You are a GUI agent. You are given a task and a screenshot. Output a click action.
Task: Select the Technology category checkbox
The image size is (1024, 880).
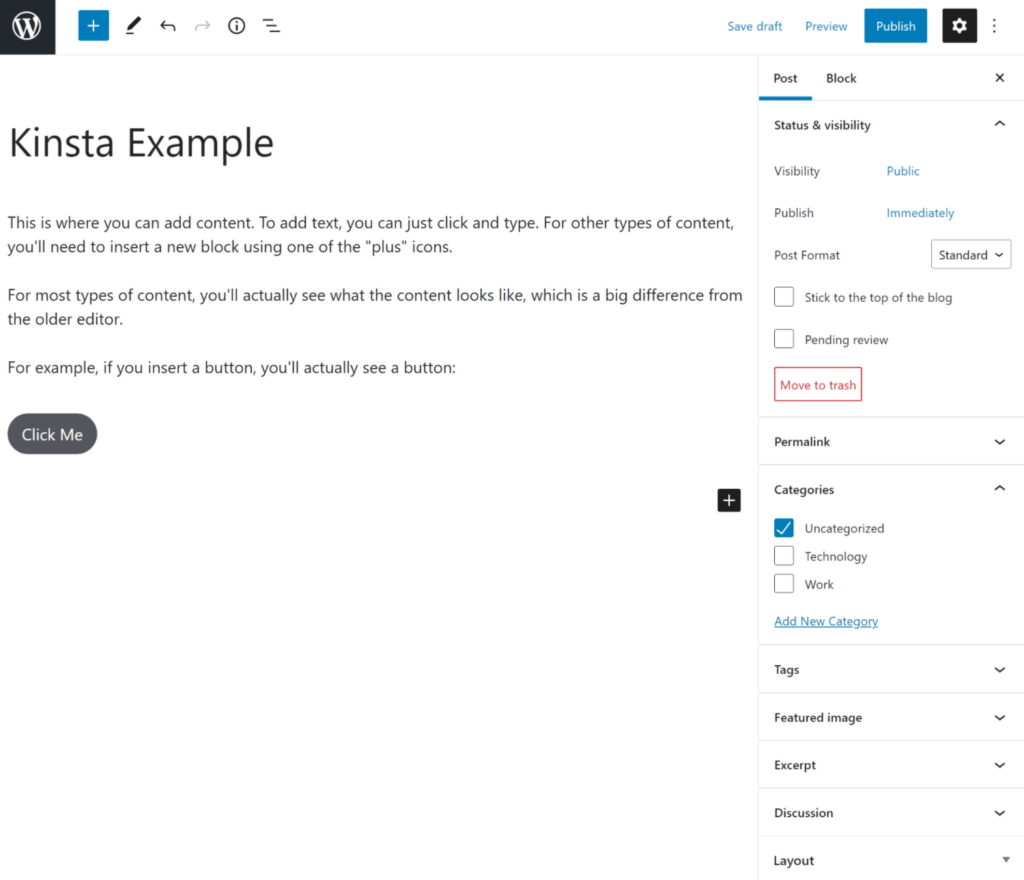(x=784, y=556)
